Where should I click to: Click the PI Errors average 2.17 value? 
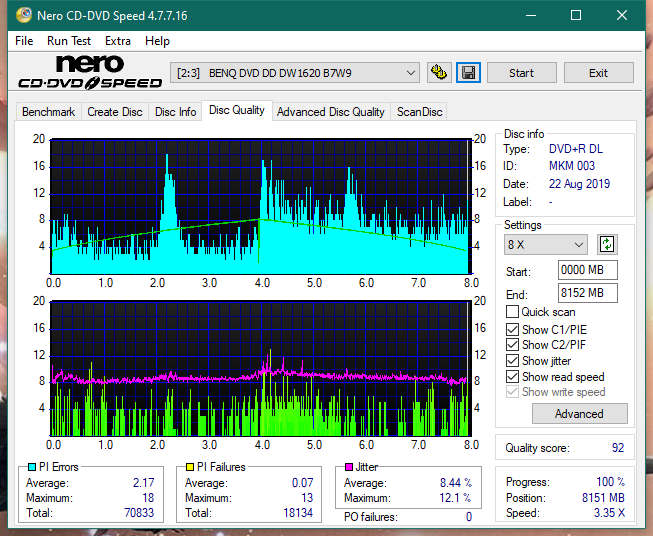[144, 482]
